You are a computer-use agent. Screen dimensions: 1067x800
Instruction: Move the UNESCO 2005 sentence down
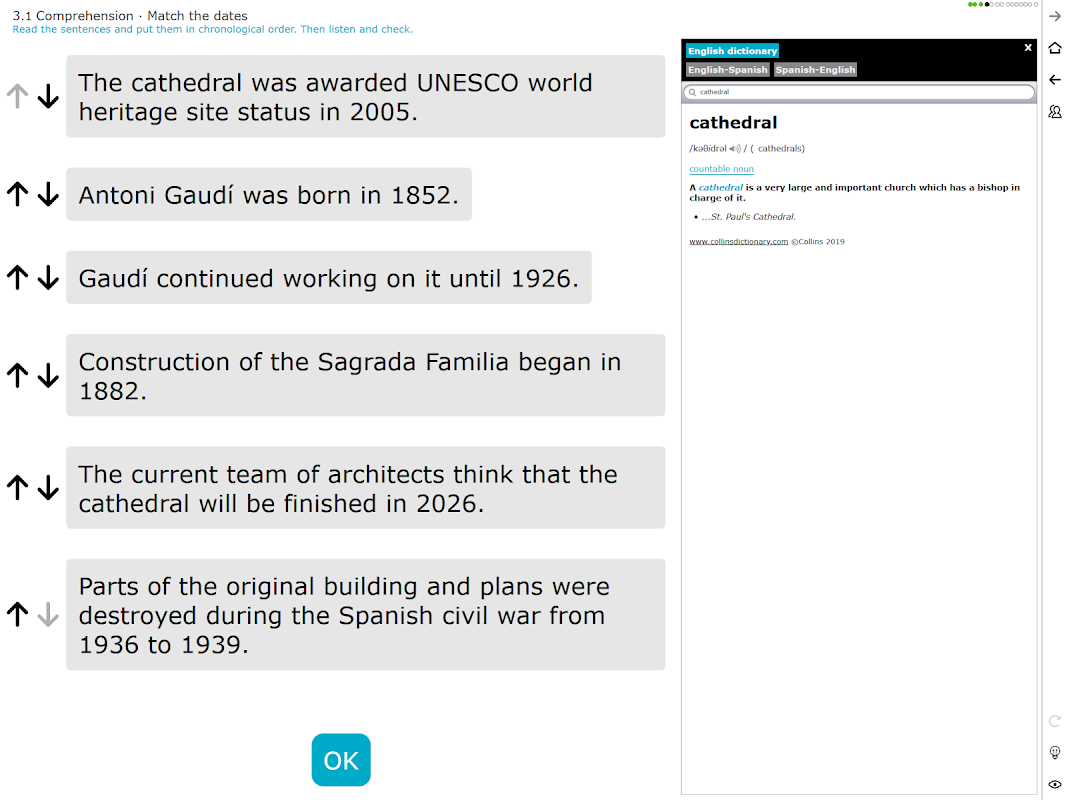click(x=48, y=97)
